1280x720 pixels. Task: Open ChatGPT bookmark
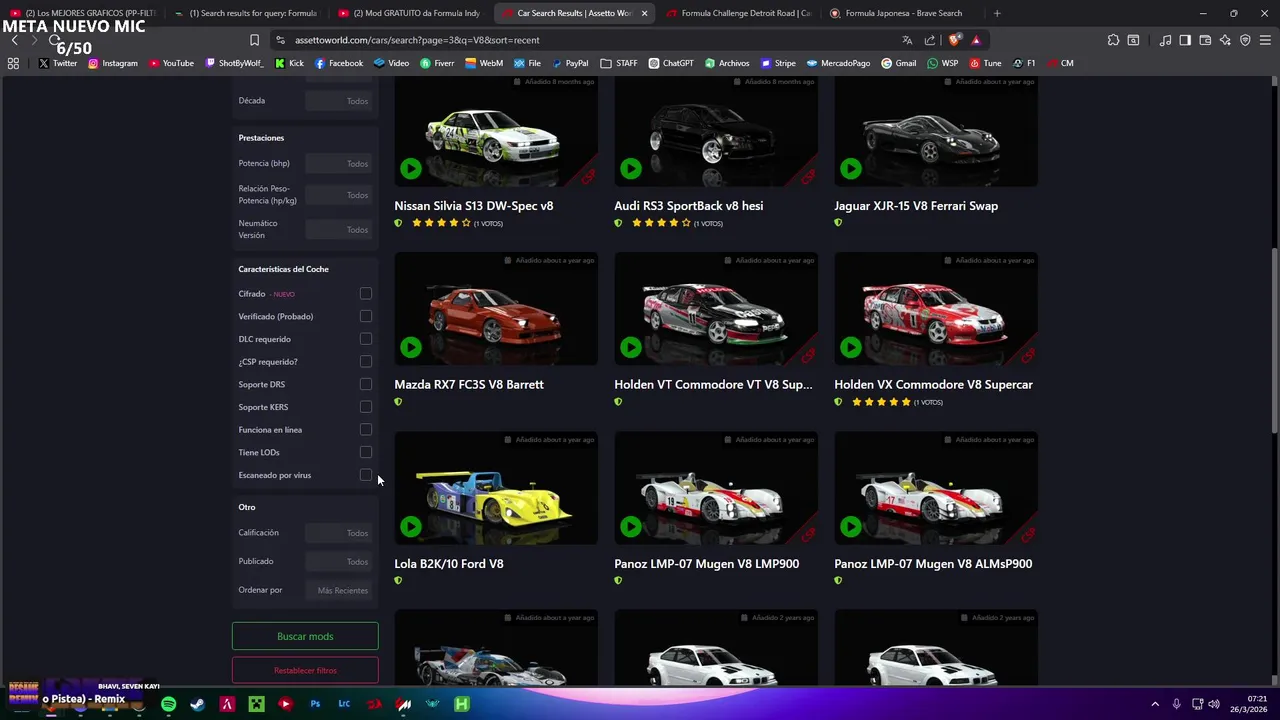[x=671, y=63]
